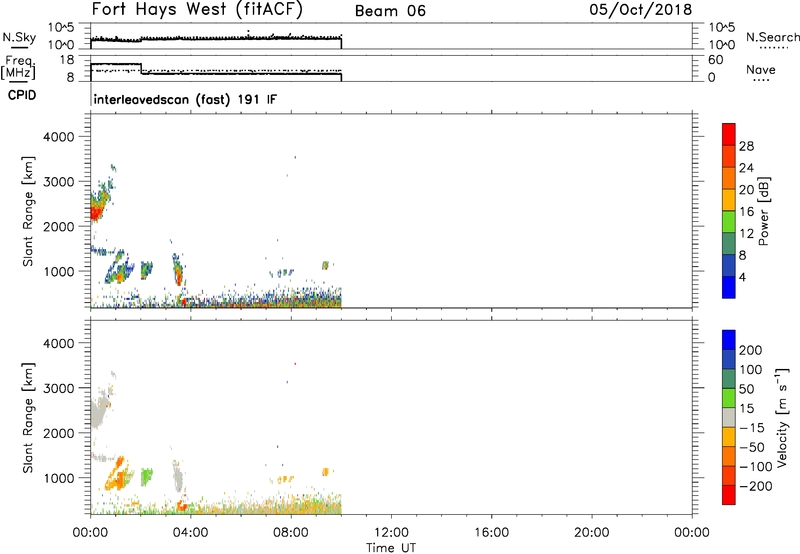Click the gray -15 to 15 velocity swatch
Screen dimensions: 800x554
click(x=729, y=418)
